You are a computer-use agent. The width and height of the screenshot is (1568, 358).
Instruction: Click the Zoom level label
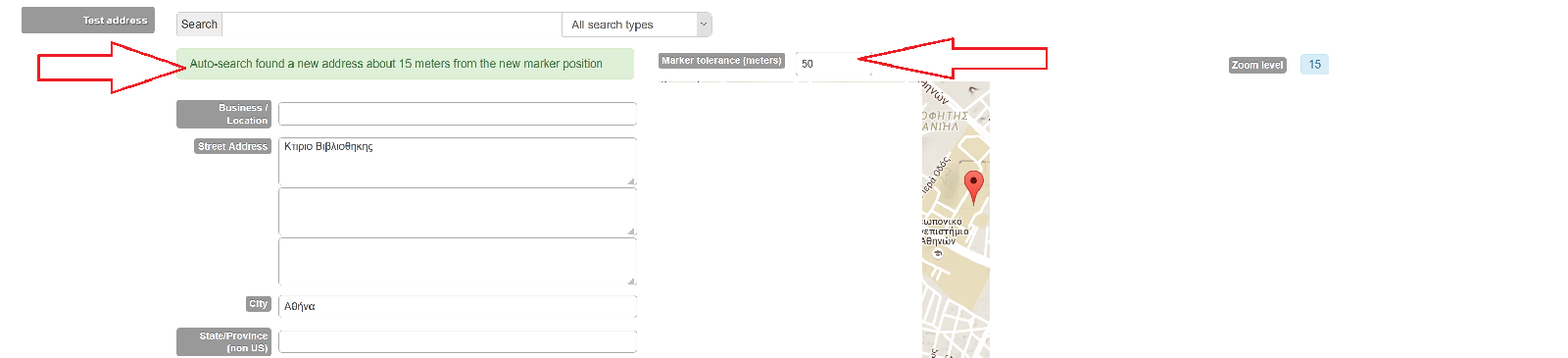(x=1257, y=66)
